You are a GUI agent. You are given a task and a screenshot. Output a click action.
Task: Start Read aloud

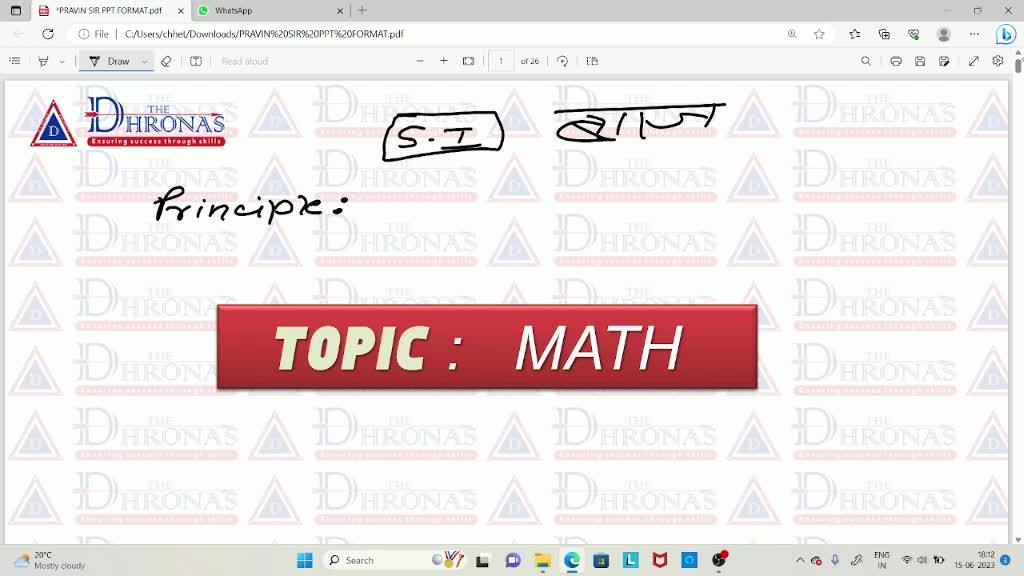(x=244, y=61)
